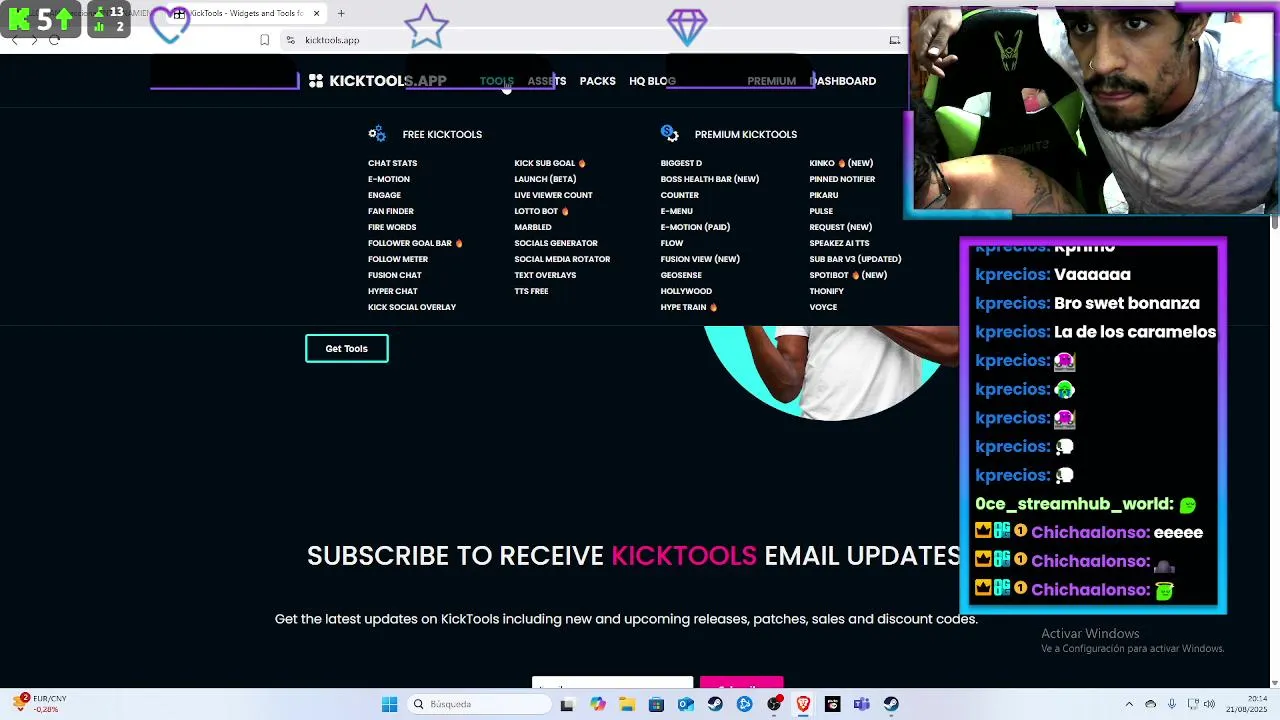Screen dimensions: 1280x720
Task: Open the BIGGEST D premium link
Action: (681, 163)
